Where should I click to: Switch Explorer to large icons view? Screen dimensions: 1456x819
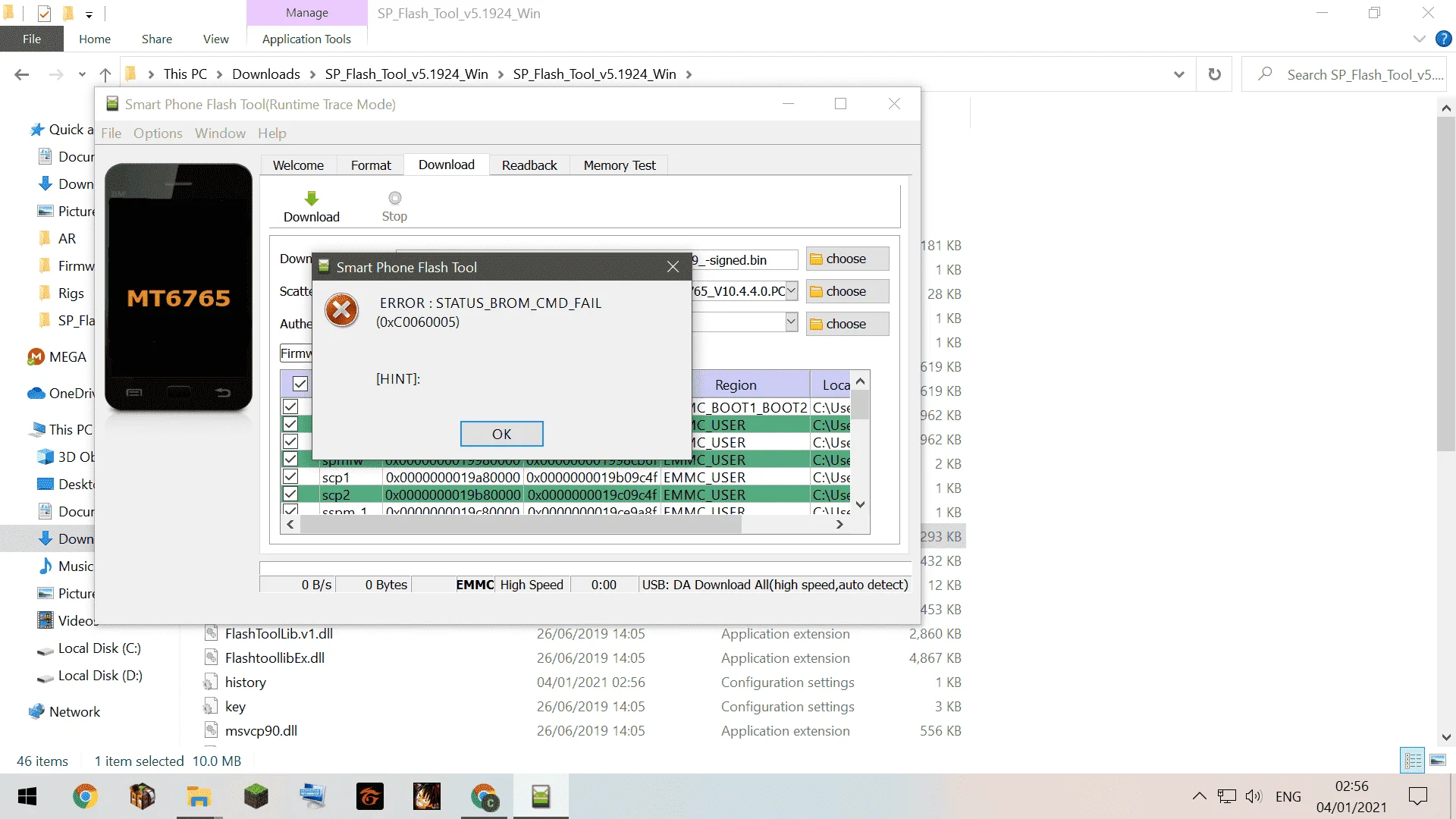[x=1438, y=760]
